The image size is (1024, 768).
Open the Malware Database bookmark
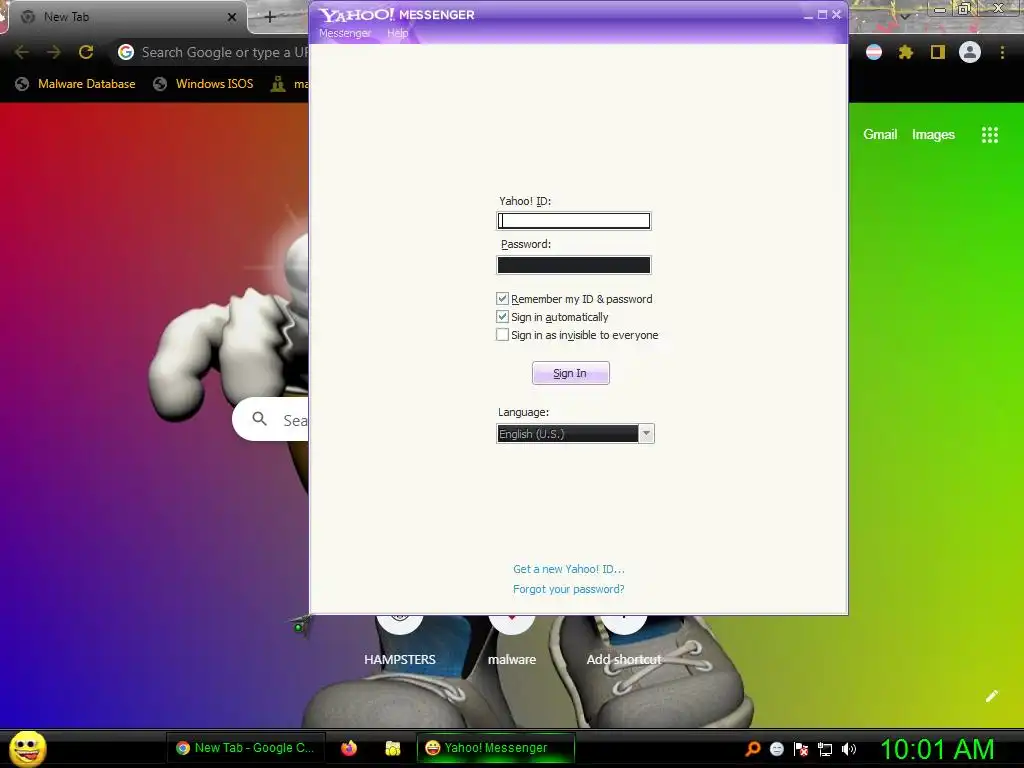pyautogui.click(x=75, y=84)
